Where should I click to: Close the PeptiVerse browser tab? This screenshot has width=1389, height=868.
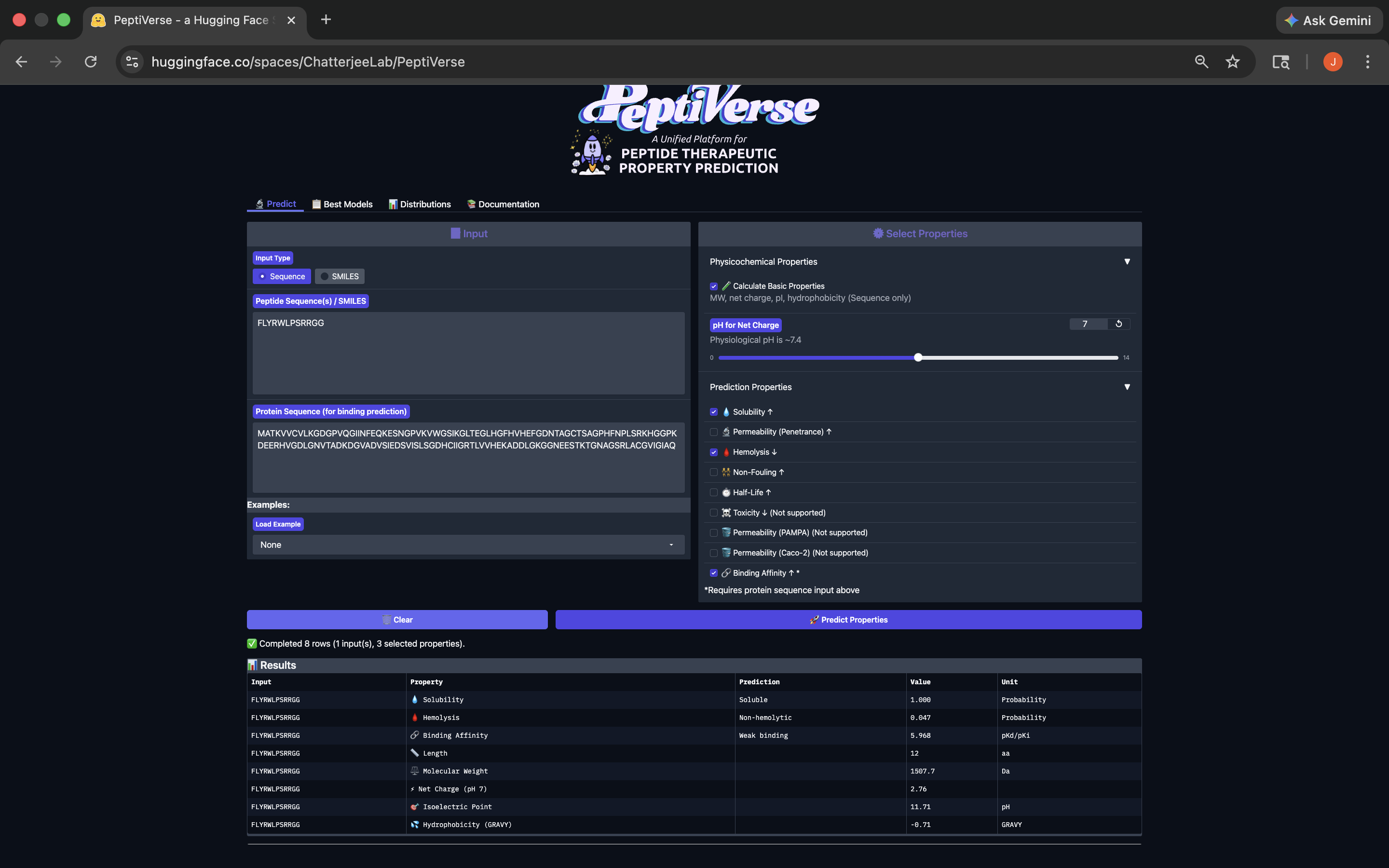click(x=291, y=20)
